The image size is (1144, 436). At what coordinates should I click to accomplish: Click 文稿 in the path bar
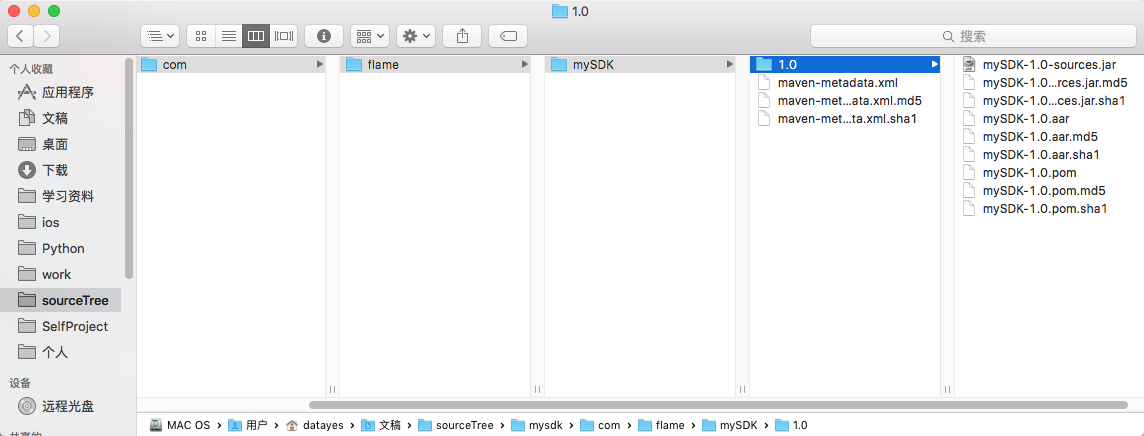[x=382, y=425]
